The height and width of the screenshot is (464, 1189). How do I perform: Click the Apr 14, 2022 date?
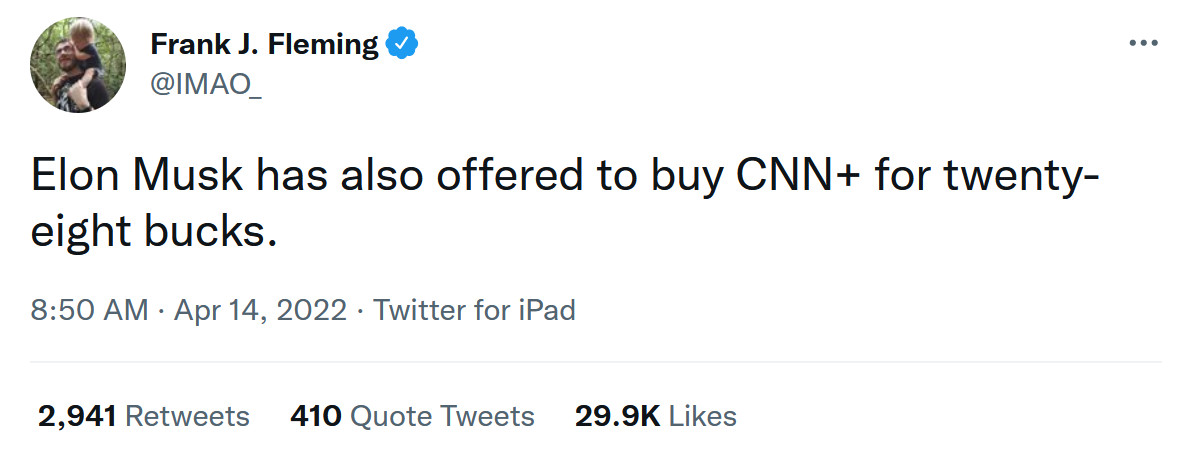pos(260,310)
